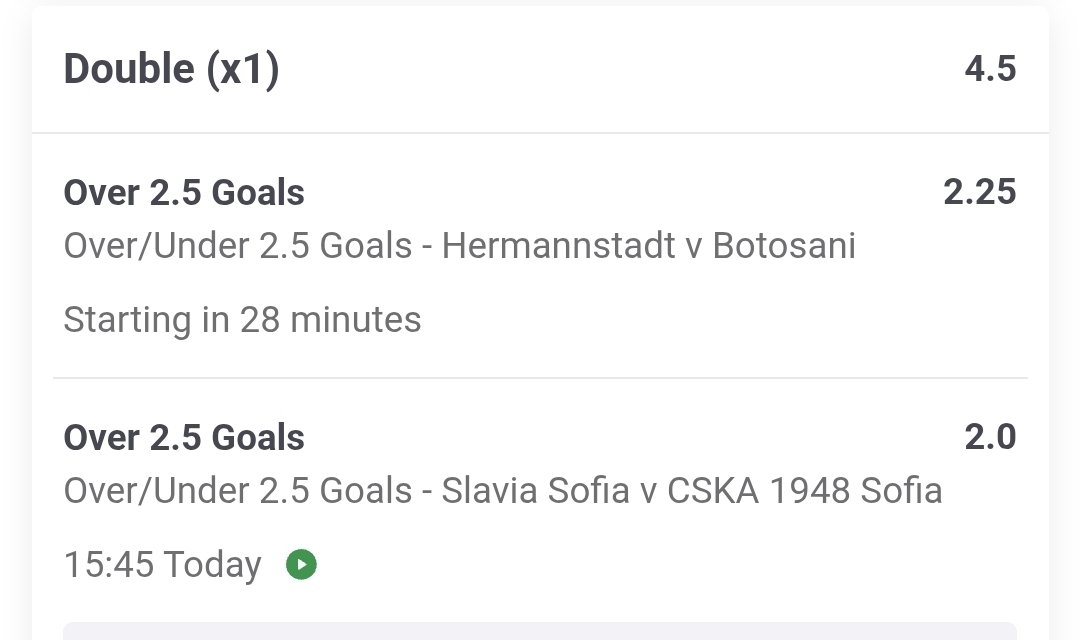Click the (x1) multiplier label
Image resolution: width=1080 pixels, height=640 pixels.
243,69
